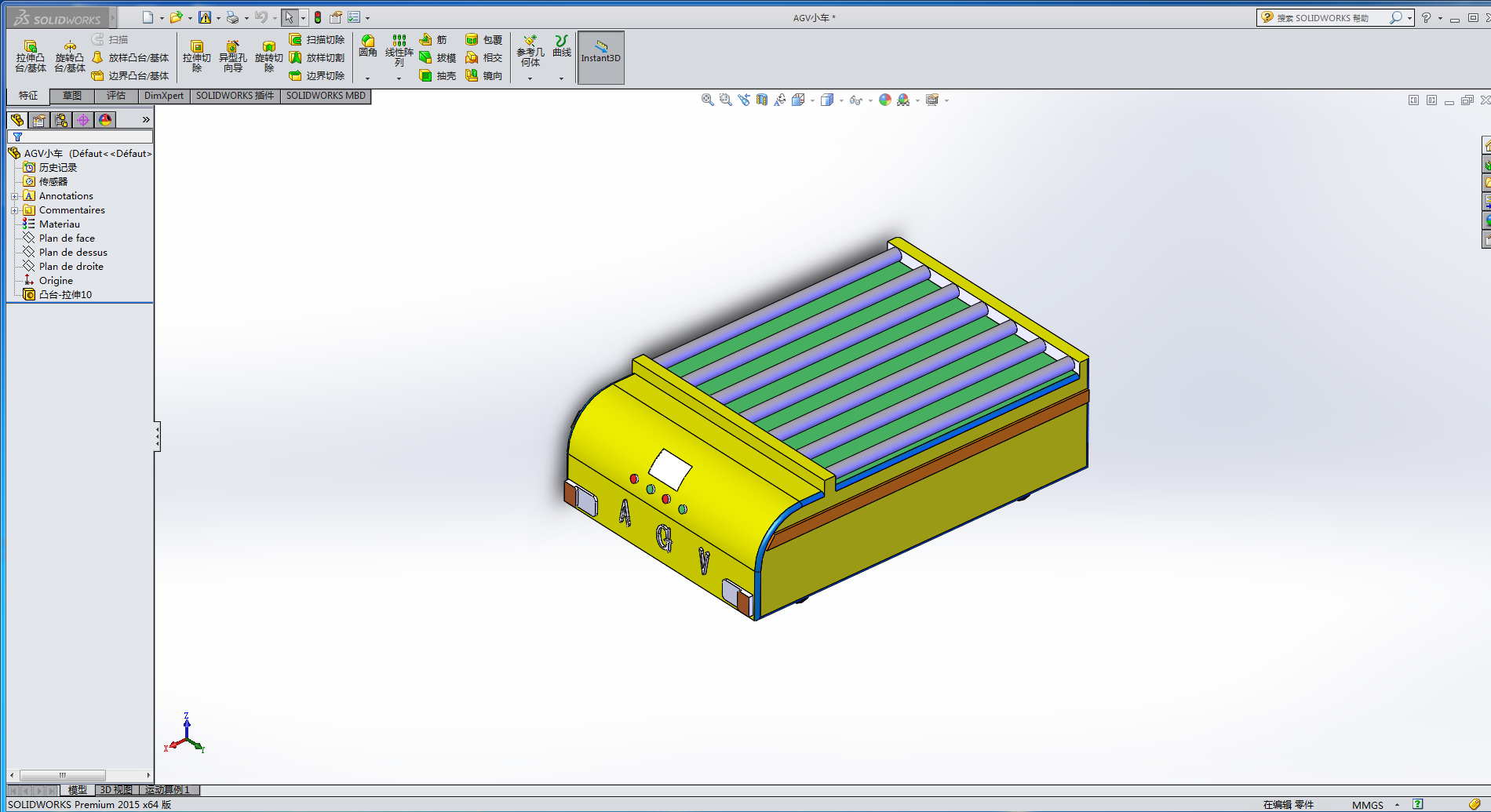Expand the Annotations tree node
Screen dimensions: 1491x812
click(x=14, y=196)
